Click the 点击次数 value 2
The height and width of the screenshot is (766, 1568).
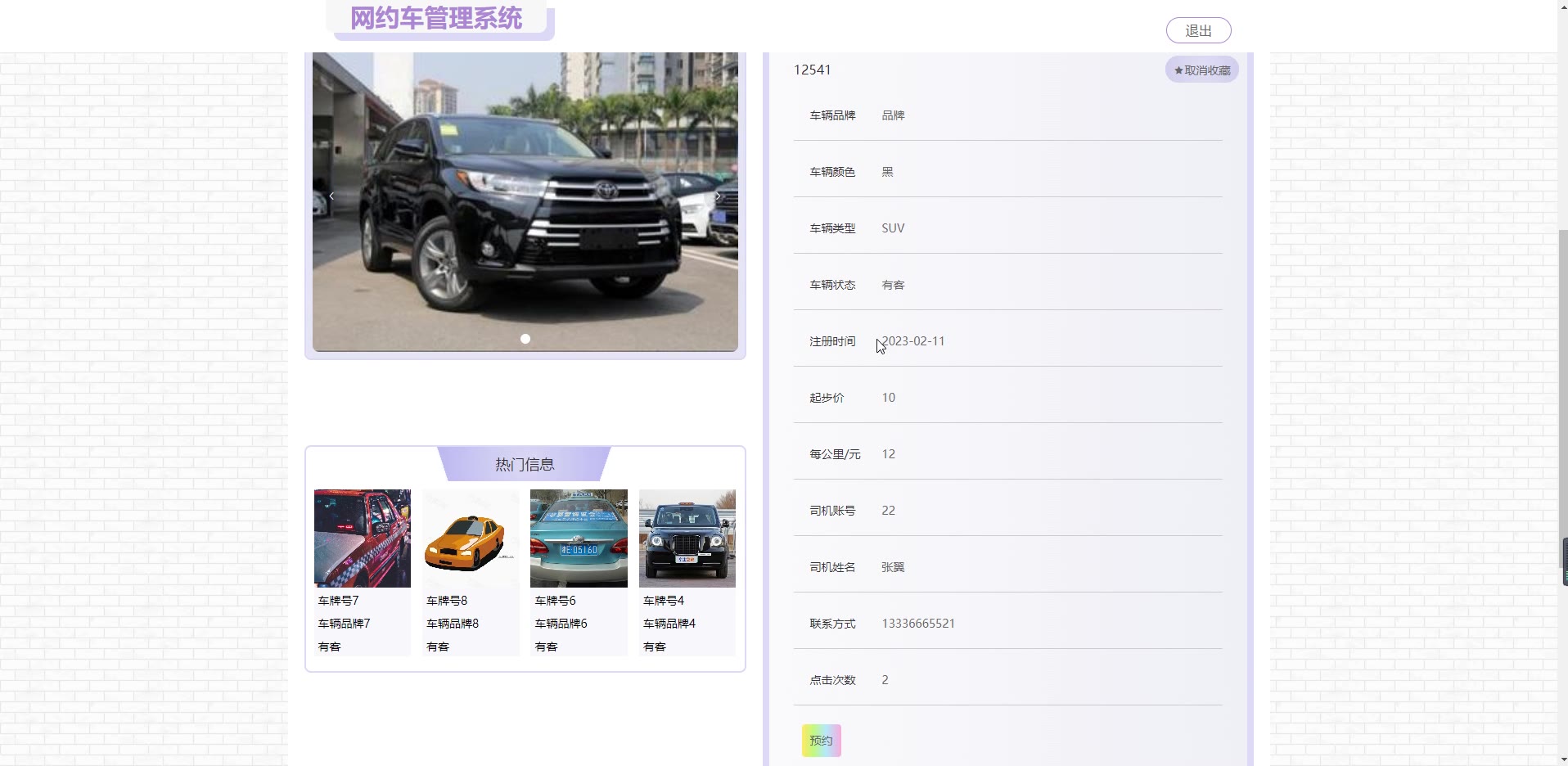(885, 680)
